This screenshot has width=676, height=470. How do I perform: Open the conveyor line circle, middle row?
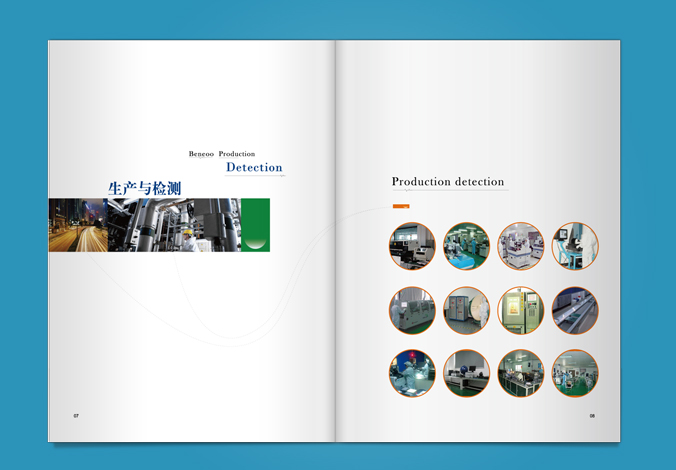(575, 310)
